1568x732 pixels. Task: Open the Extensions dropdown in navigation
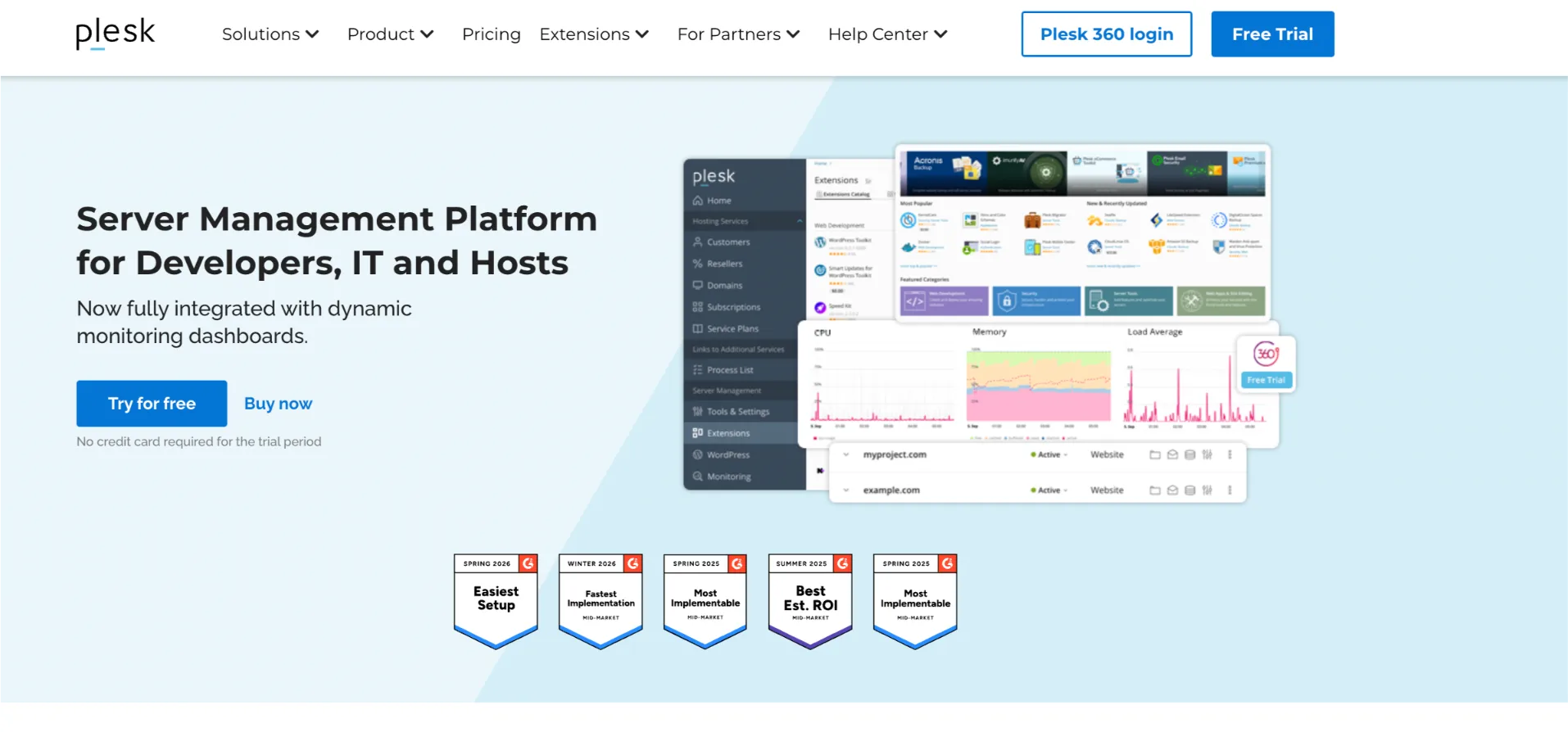tap(594, 34)
